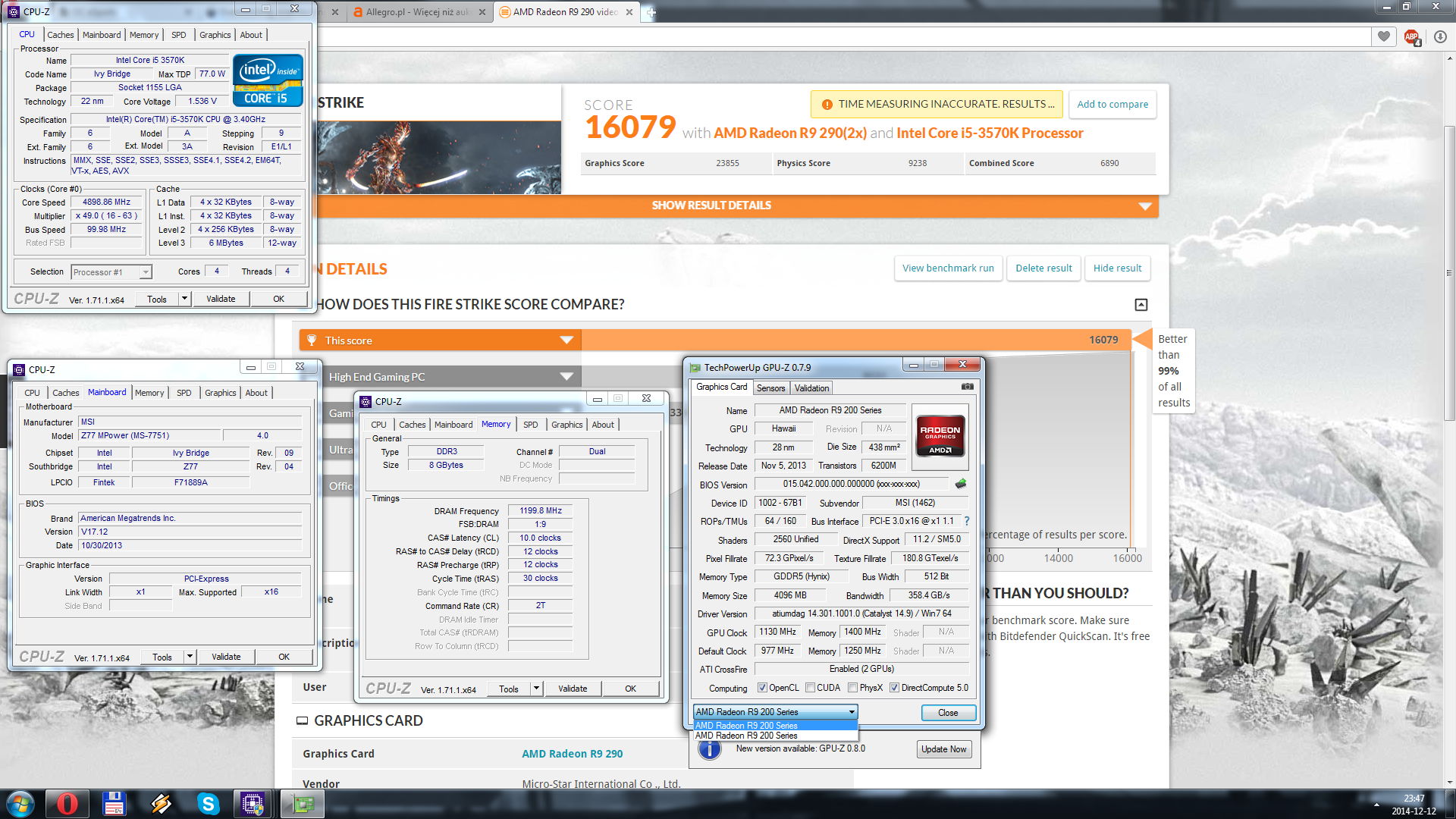
Task: Open Tools dropdown arrow in Memory window
Action: coord(536,689)
